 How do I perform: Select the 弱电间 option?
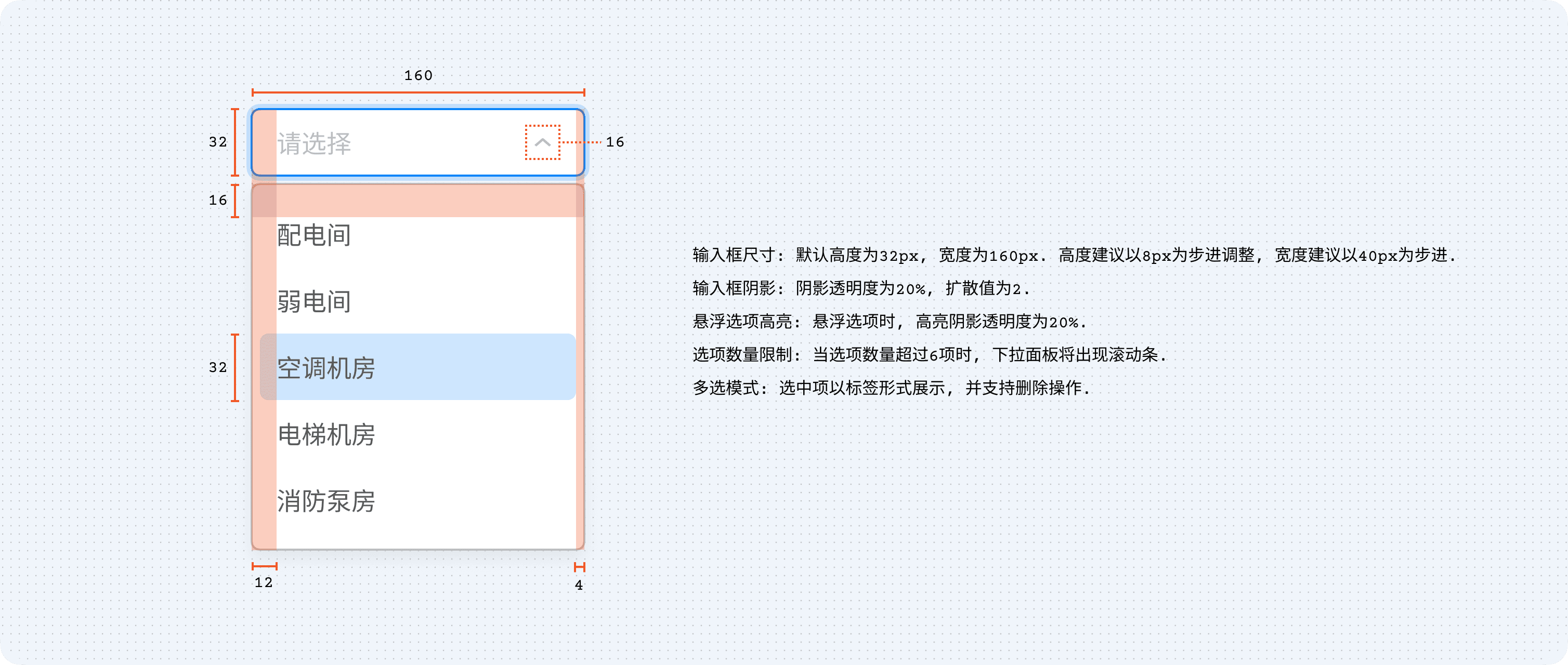click(x=314, y=302)
